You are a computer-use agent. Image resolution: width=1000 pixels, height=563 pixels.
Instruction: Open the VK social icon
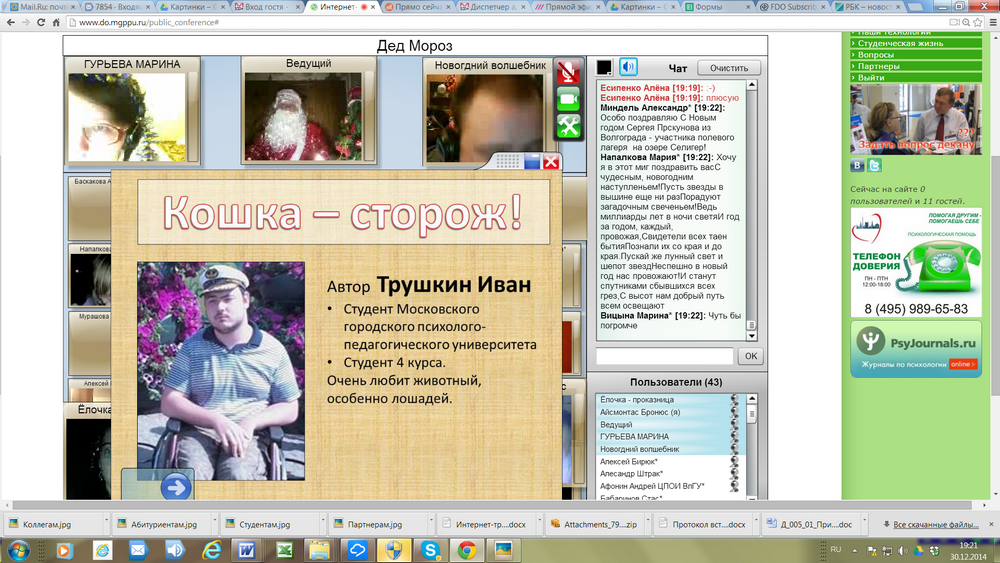857,166
